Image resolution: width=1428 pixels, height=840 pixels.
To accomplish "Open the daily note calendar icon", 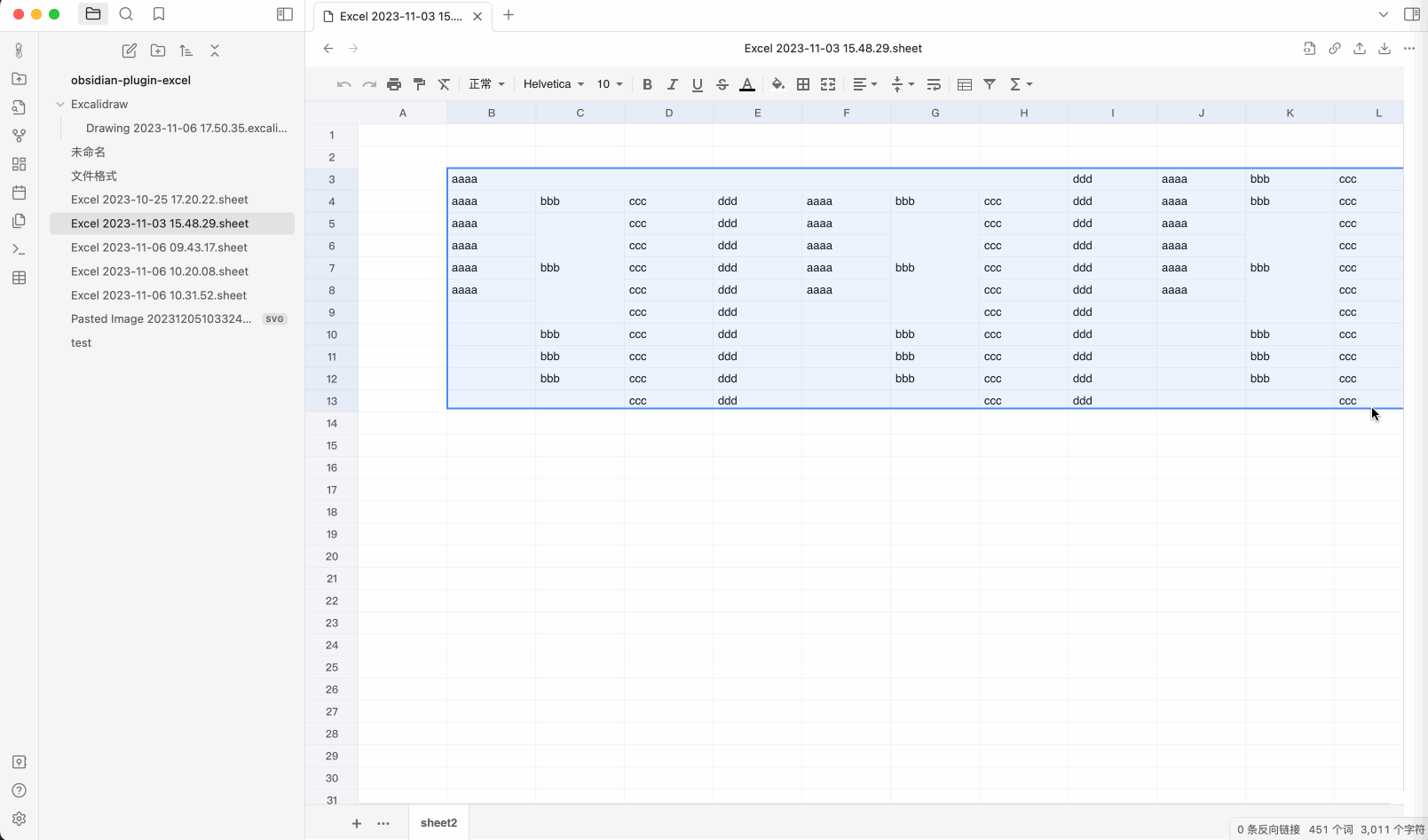I will [x=19, y=192].
